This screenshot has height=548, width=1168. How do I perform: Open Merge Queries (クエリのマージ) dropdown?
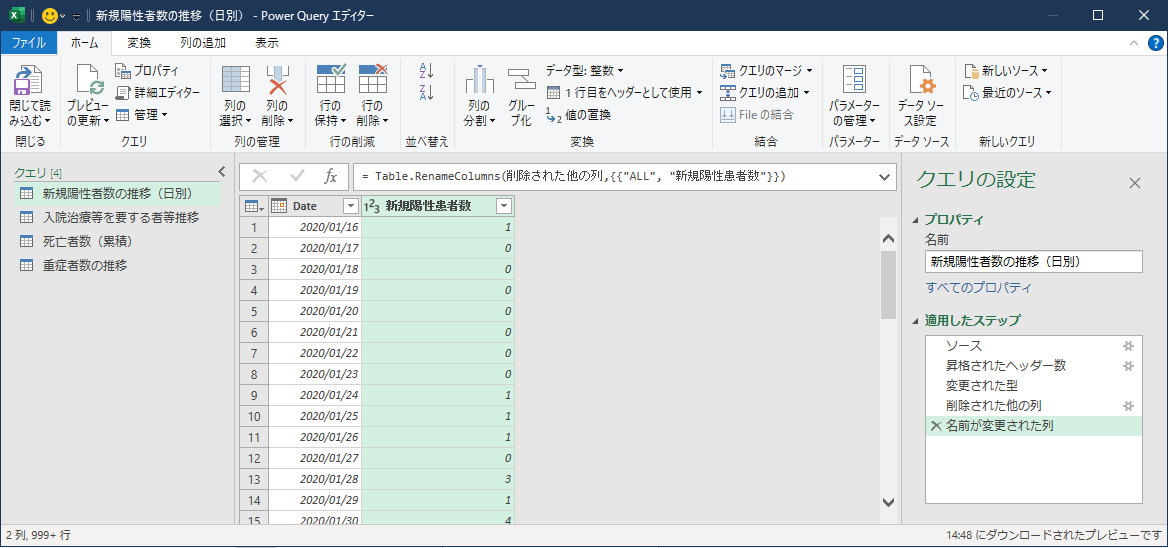pyautogui.click(x=766, y=71)
